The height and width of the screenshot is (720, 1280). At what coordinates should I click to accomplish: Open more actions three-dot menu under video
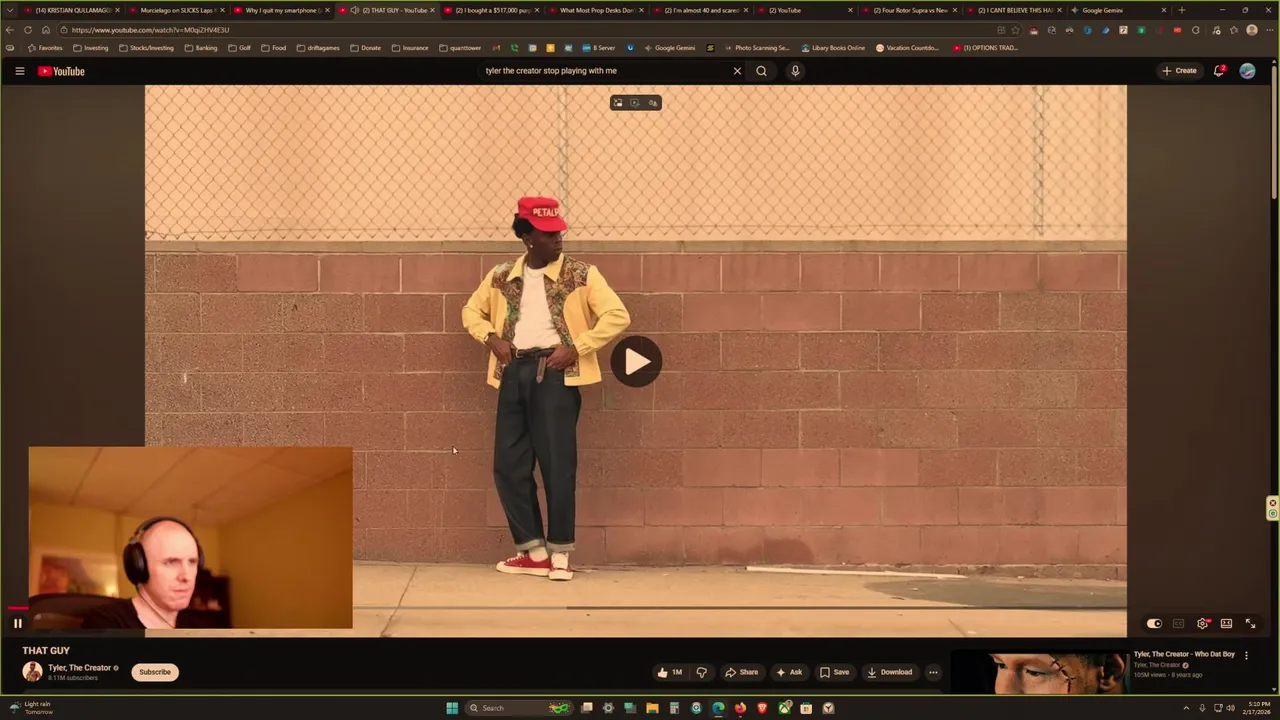click(933, 672)
